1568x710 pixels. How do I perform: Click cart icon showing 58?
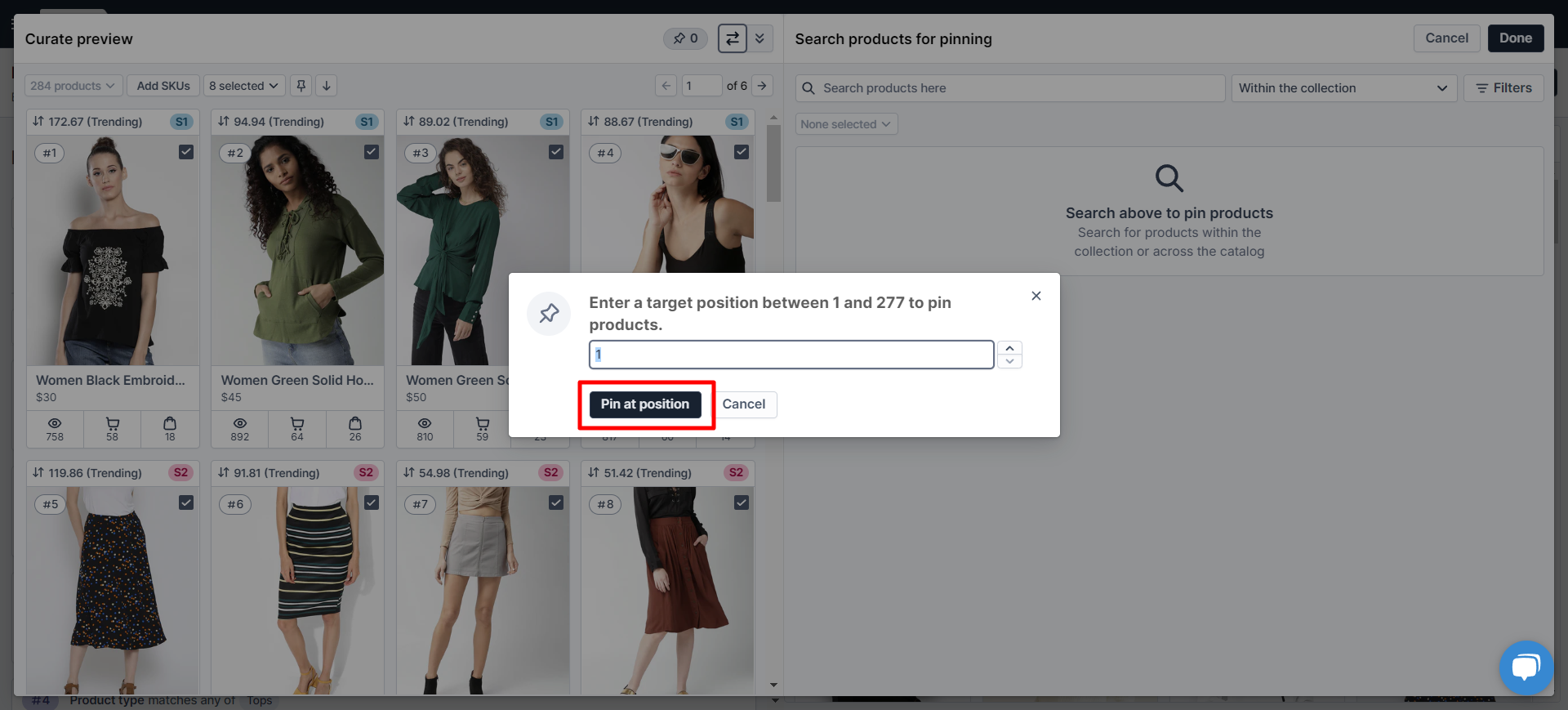pyautogui.click(x=113, y=423)
